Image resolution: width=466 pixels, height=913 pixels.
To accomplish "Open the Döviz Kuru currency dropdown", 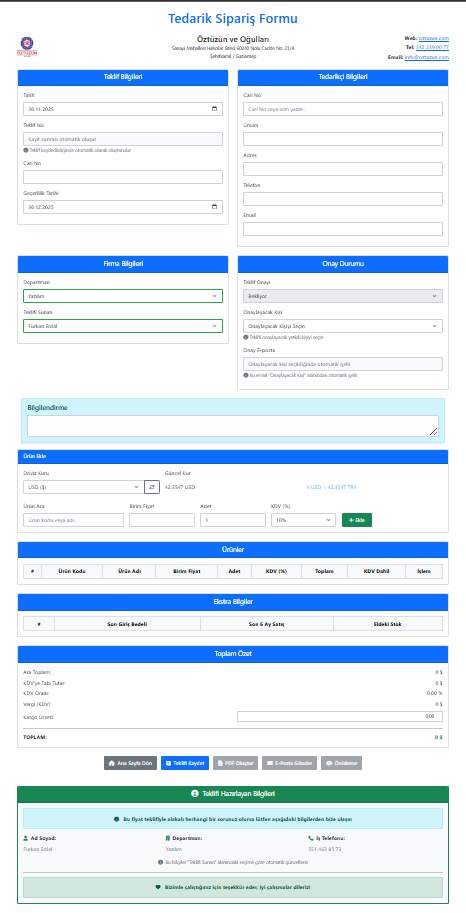I will pyautogui.click(x=83, y=487).
